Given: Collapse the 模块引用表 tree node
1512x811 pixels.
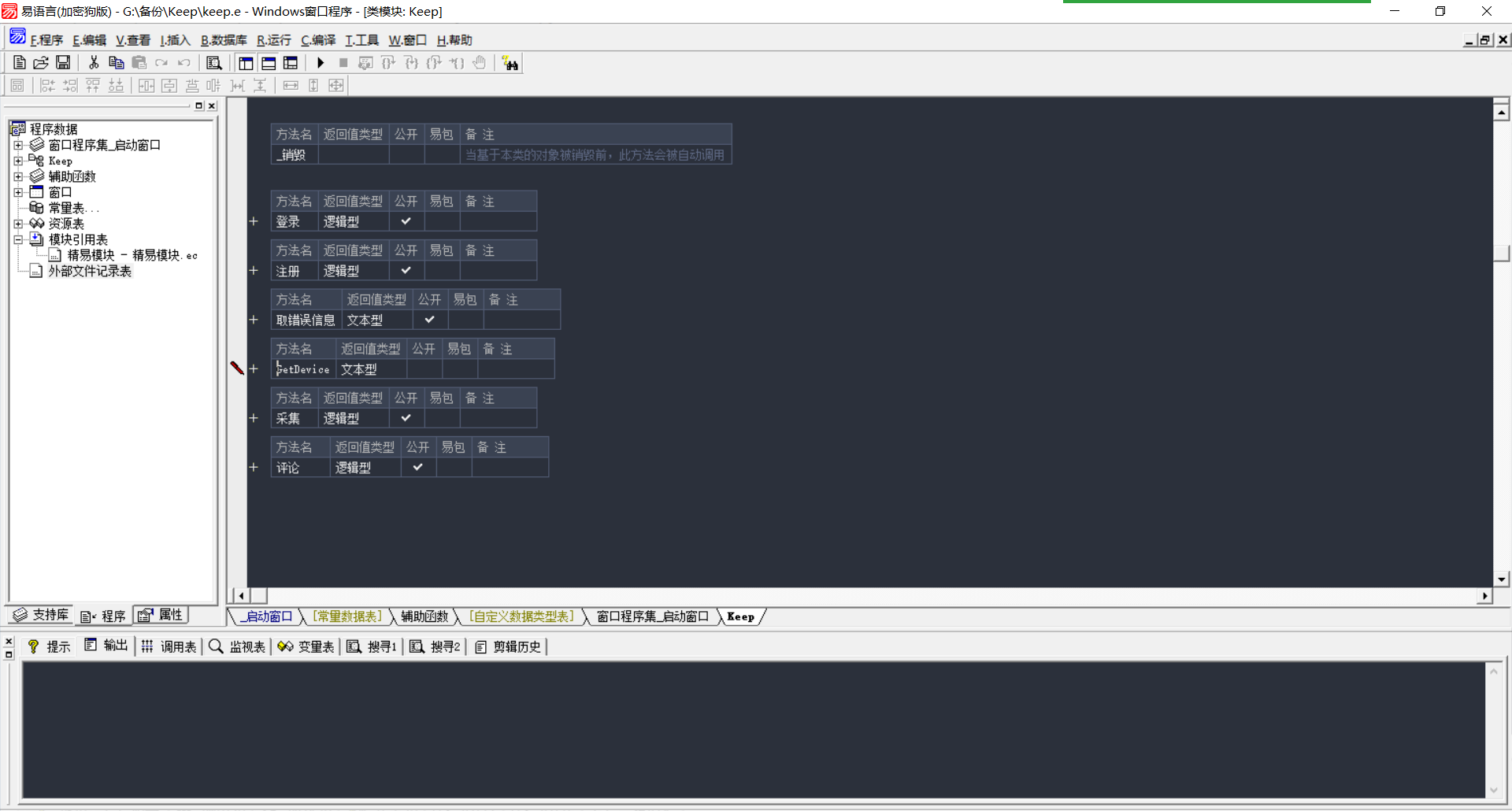Looking at the screenshot, I should [18, 239].
